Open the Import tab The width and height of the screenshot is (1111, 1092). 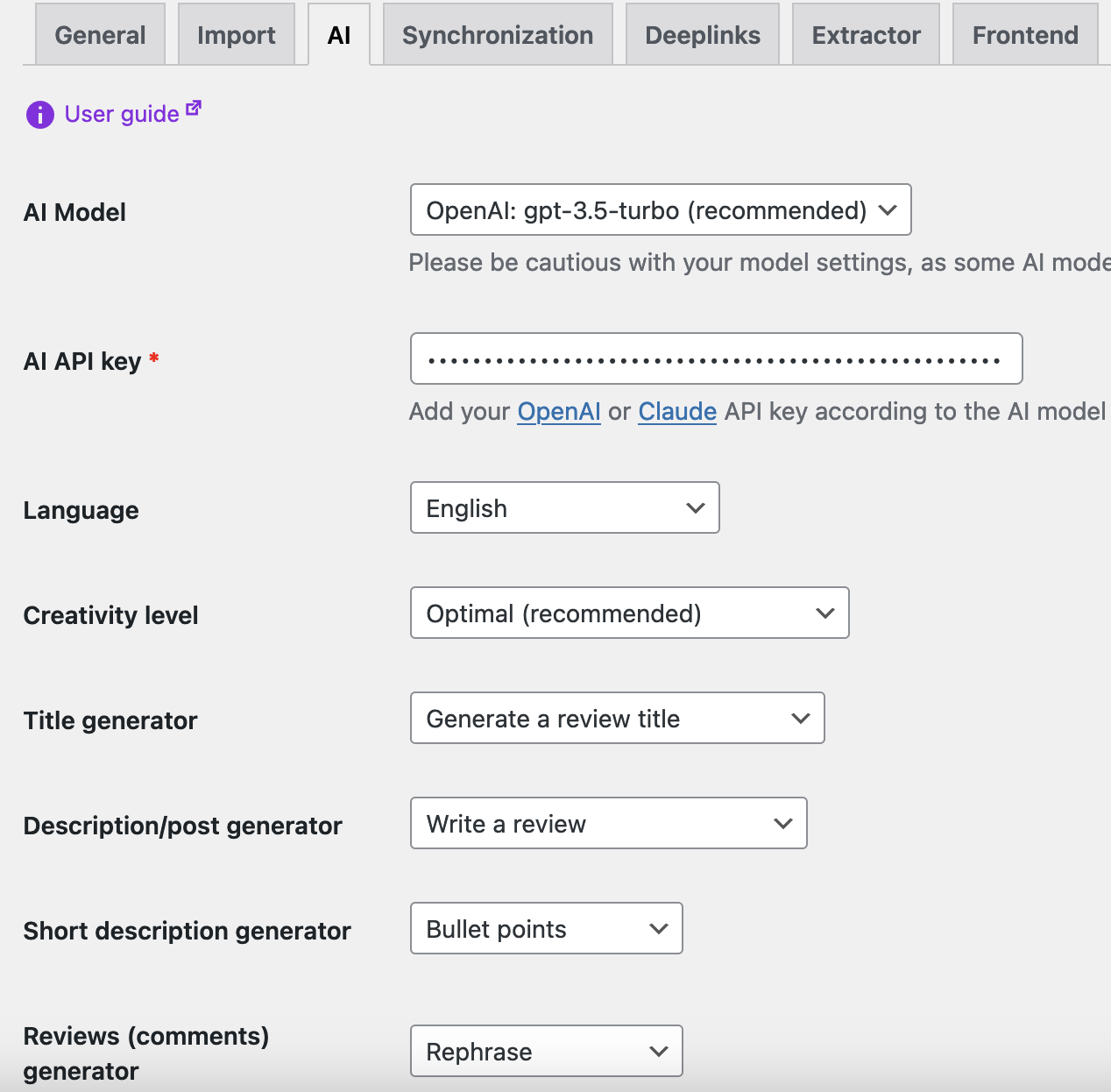[x=236, y=35]
